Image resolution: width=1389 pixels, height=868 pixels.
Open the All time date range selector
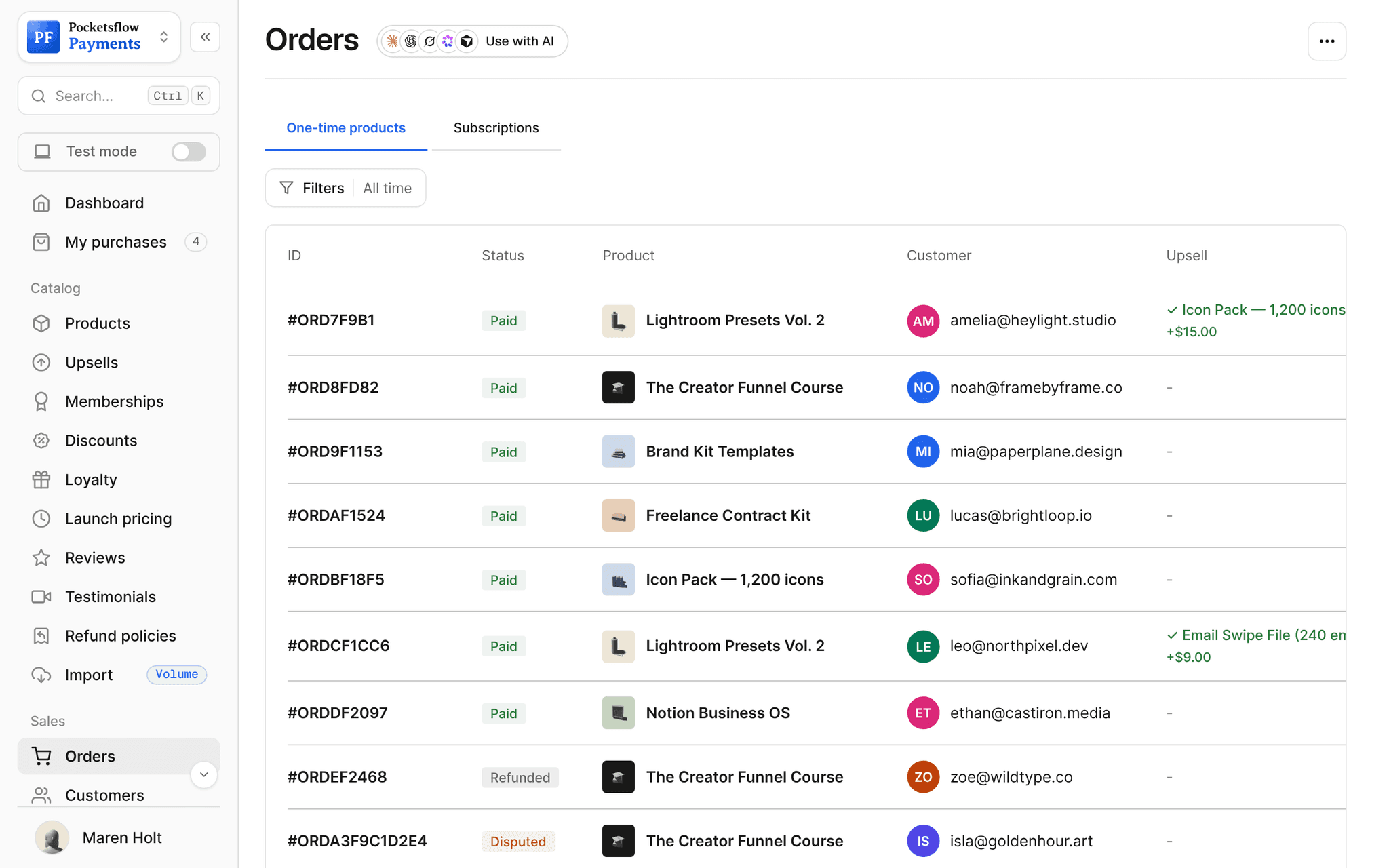[387, 188]
